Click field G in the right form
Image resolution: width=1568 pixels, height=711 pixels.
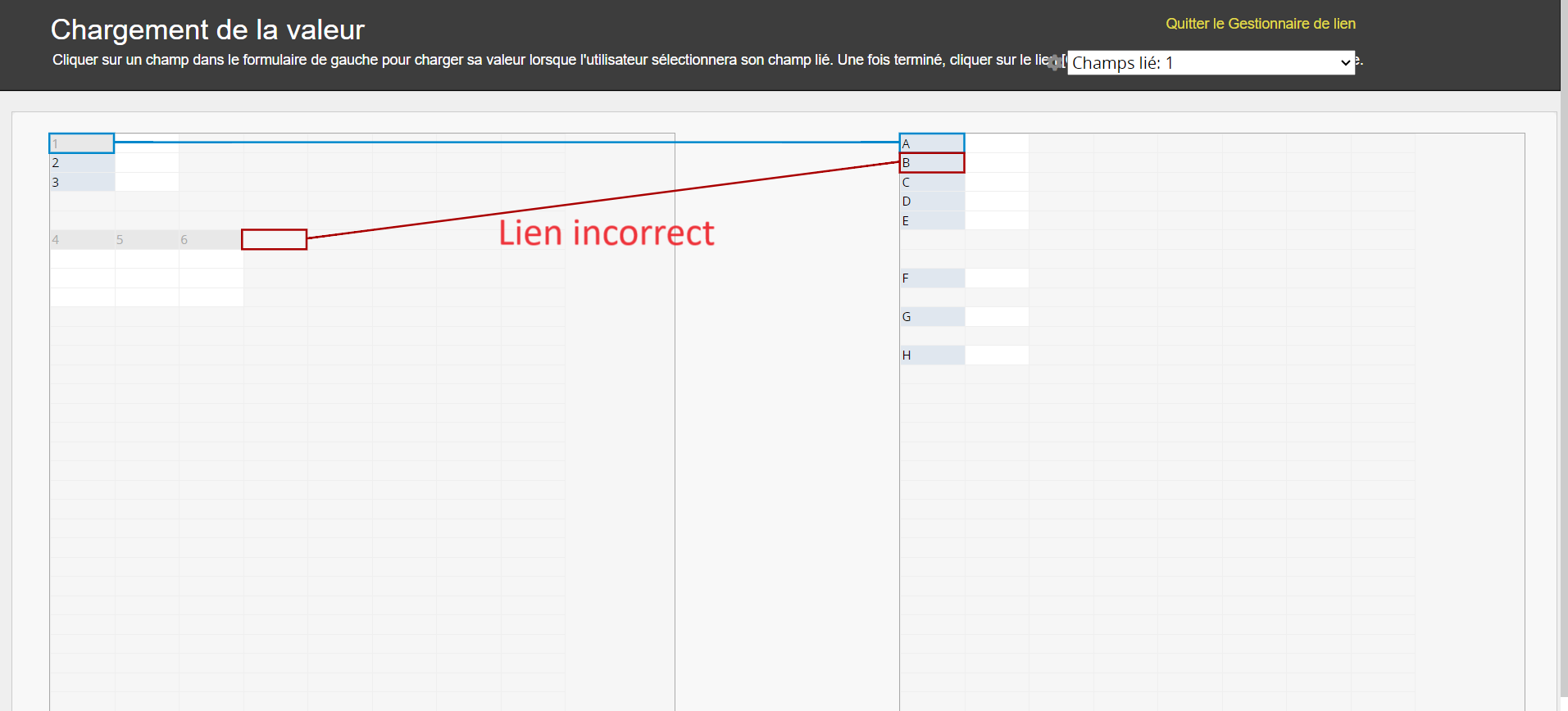pyautogui.click(x=932, y=317)
